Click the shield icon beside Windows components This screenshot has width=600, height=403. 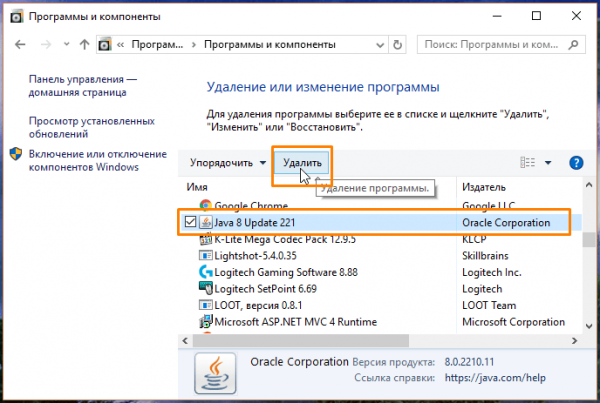coord(16,154)
